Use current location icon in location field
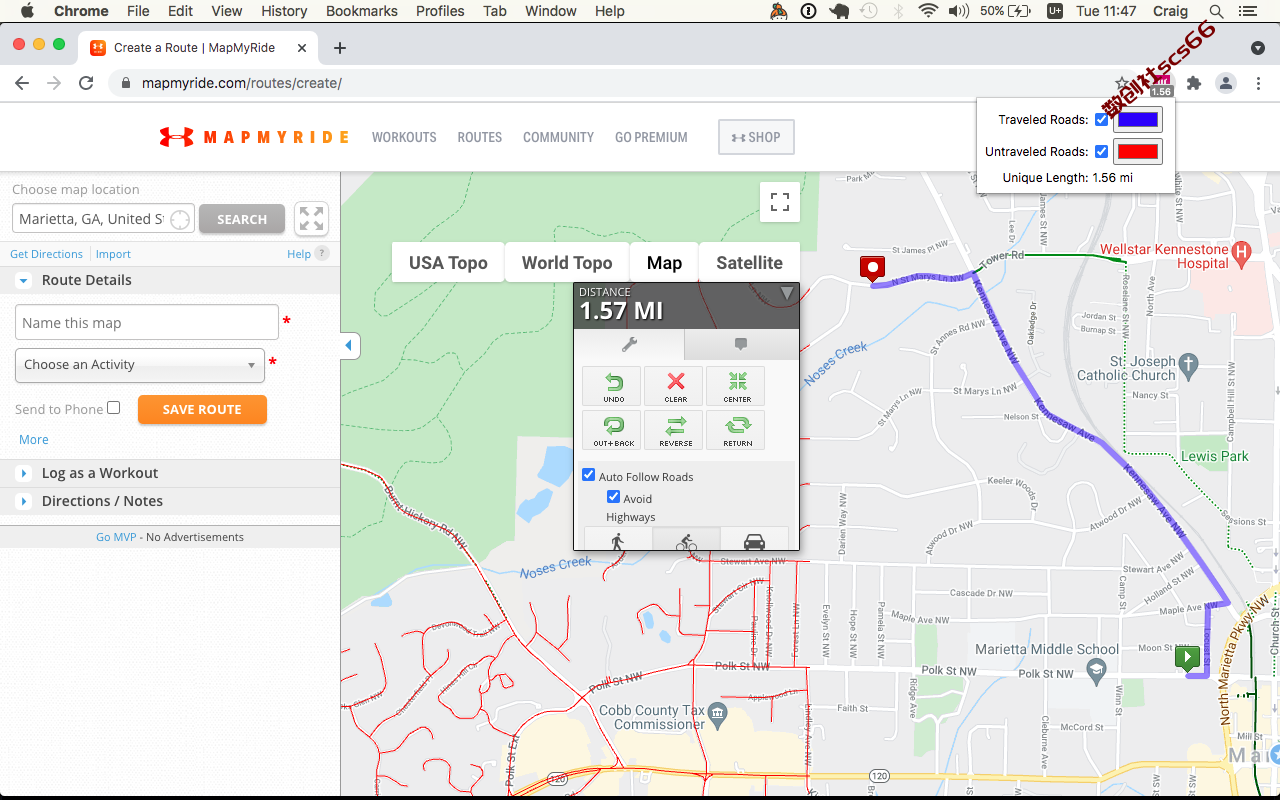 180,220
